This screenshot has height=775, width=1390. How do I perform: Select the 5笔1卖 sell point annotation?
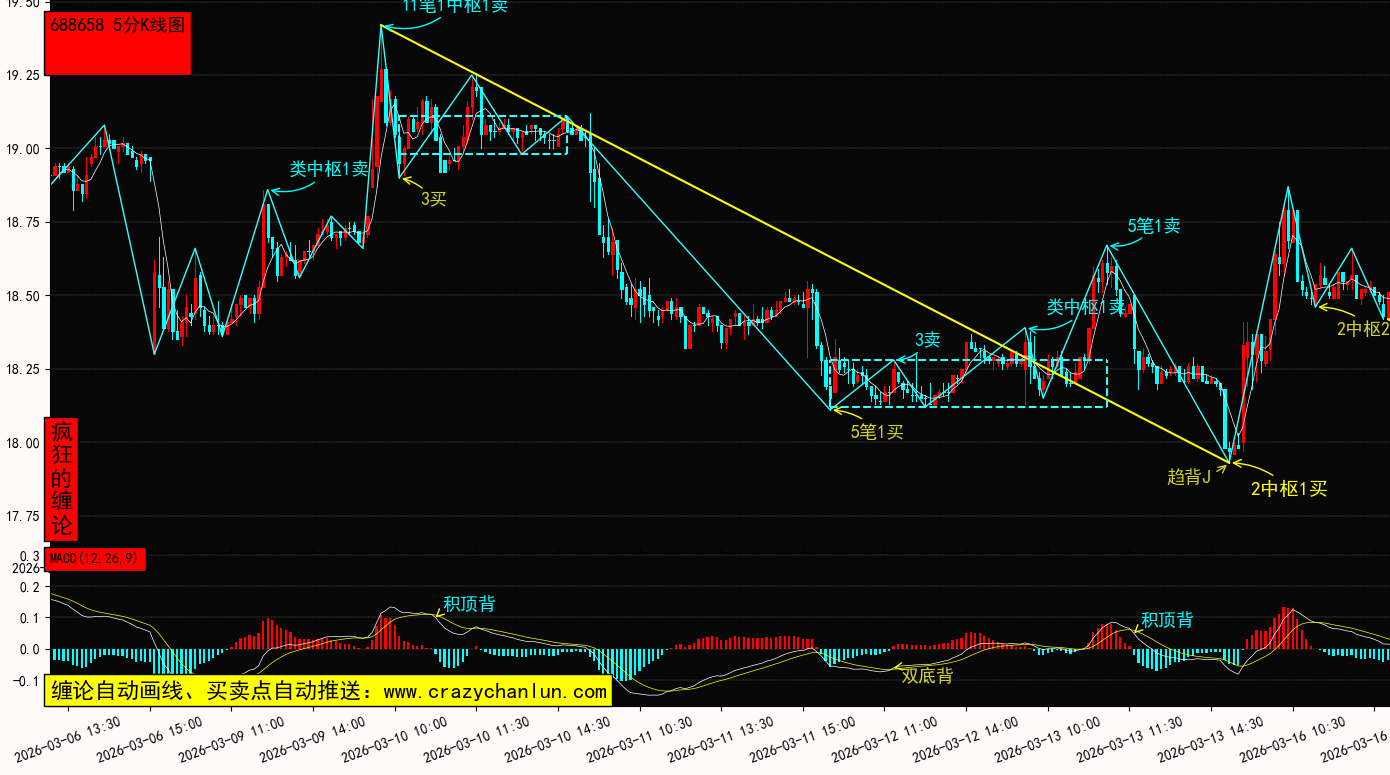click(1154, 226)
